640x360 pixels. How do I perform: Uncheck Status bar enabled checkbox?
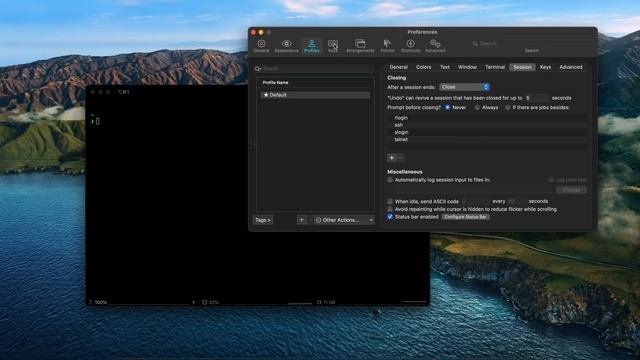pyautogui.click(x=390, y=217)
